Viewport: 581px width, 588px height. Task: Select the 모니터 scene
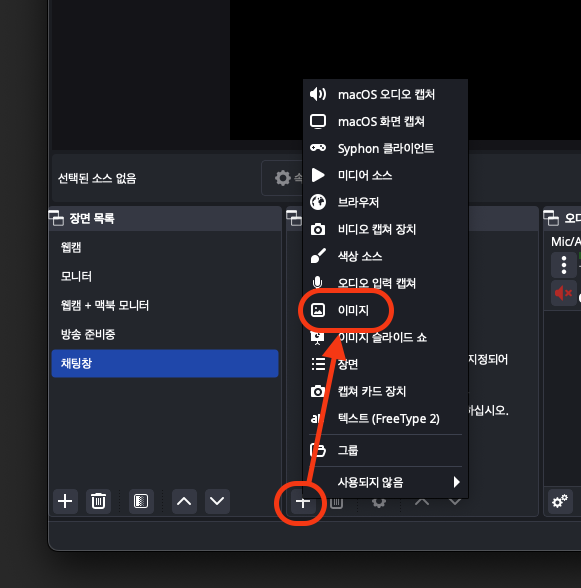165,276
